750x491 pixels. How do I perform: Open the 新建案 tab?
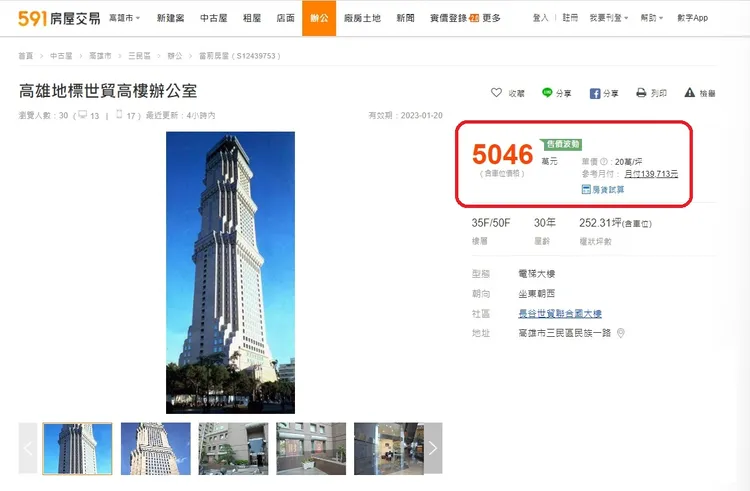pos(170,18)
